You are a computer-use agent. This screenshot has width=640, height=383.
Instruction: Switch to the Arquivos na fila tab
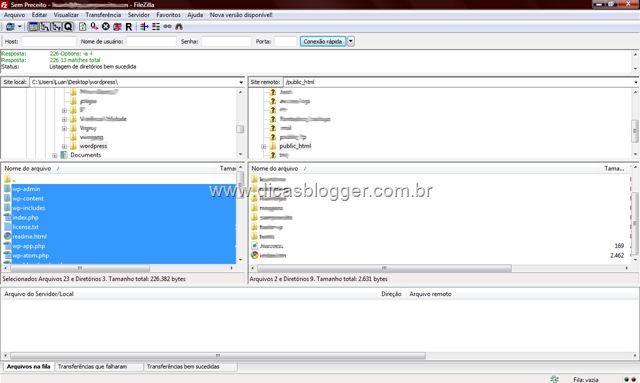coord(28,367)
